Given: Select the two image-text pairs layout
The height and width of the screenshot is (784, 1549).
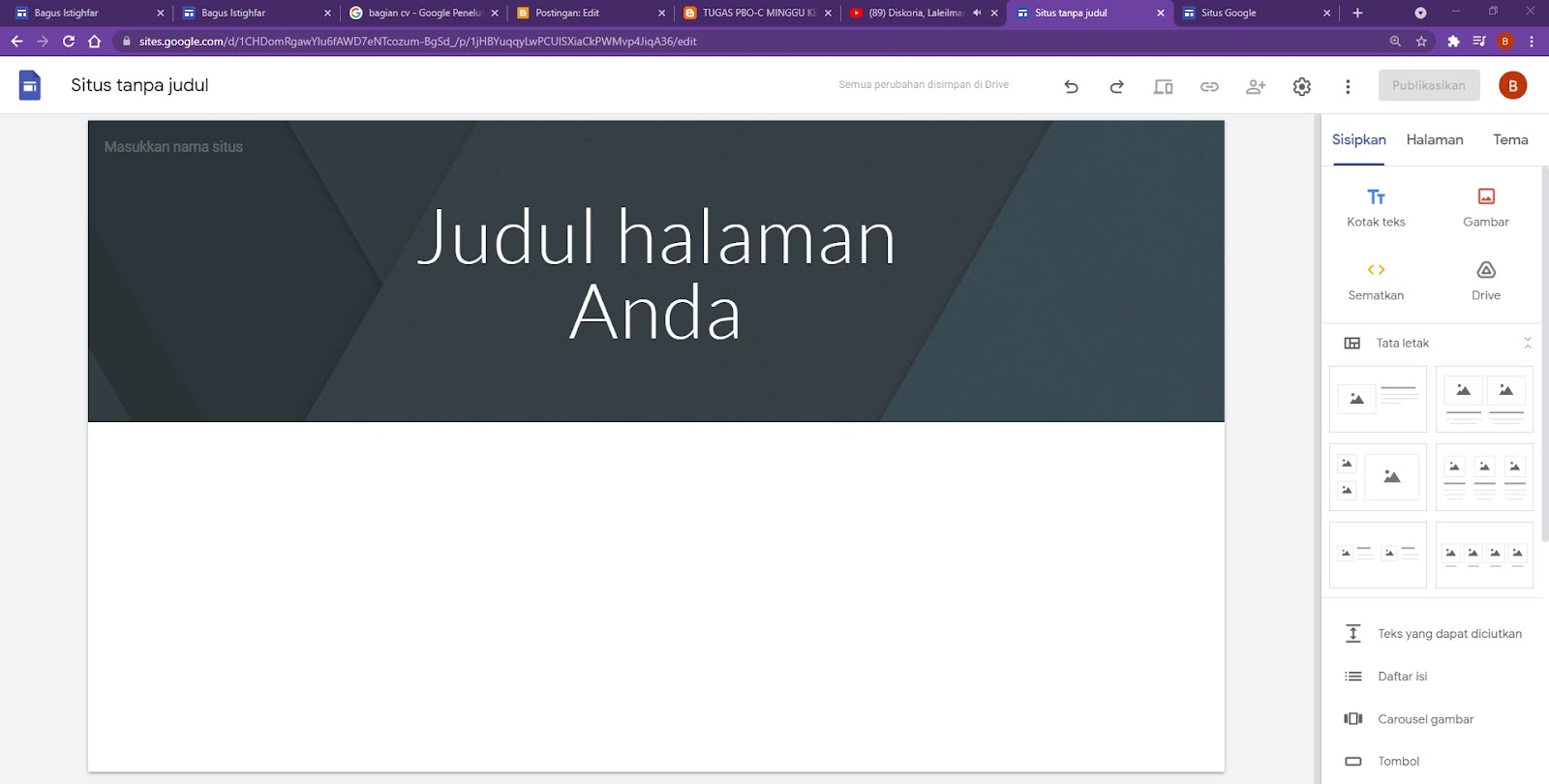Looking at the screenshot, I should click(x=1378, y=555).
